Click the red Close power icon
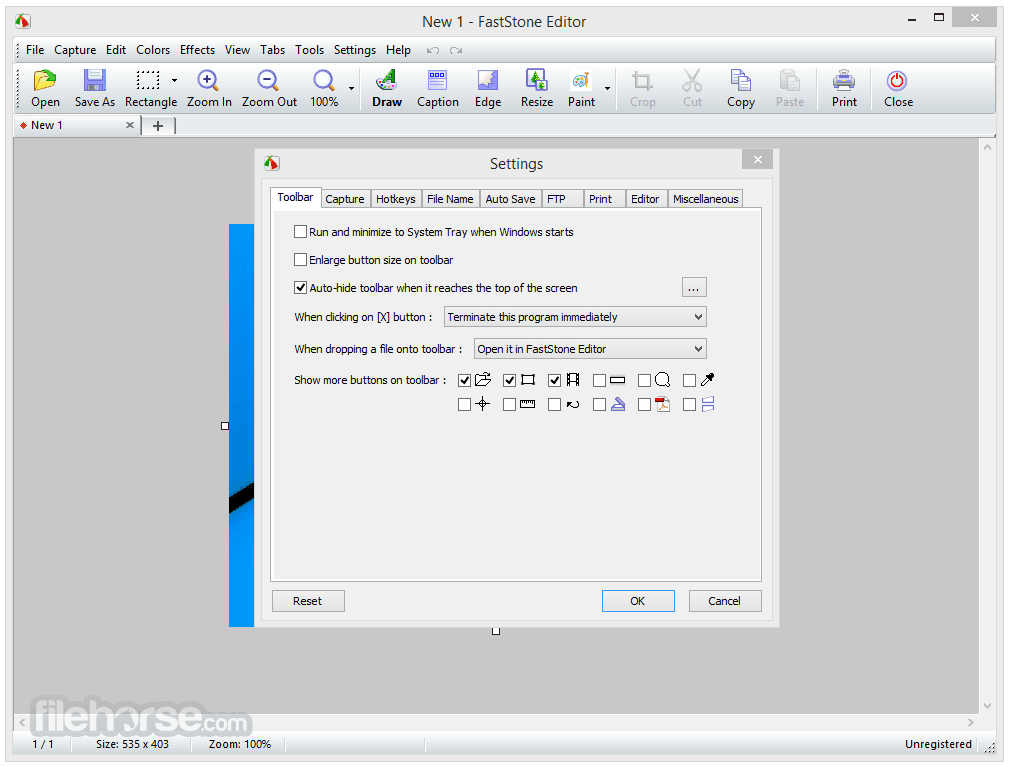1009x767 pixels. pyautogui.click(x=897, y=80)
